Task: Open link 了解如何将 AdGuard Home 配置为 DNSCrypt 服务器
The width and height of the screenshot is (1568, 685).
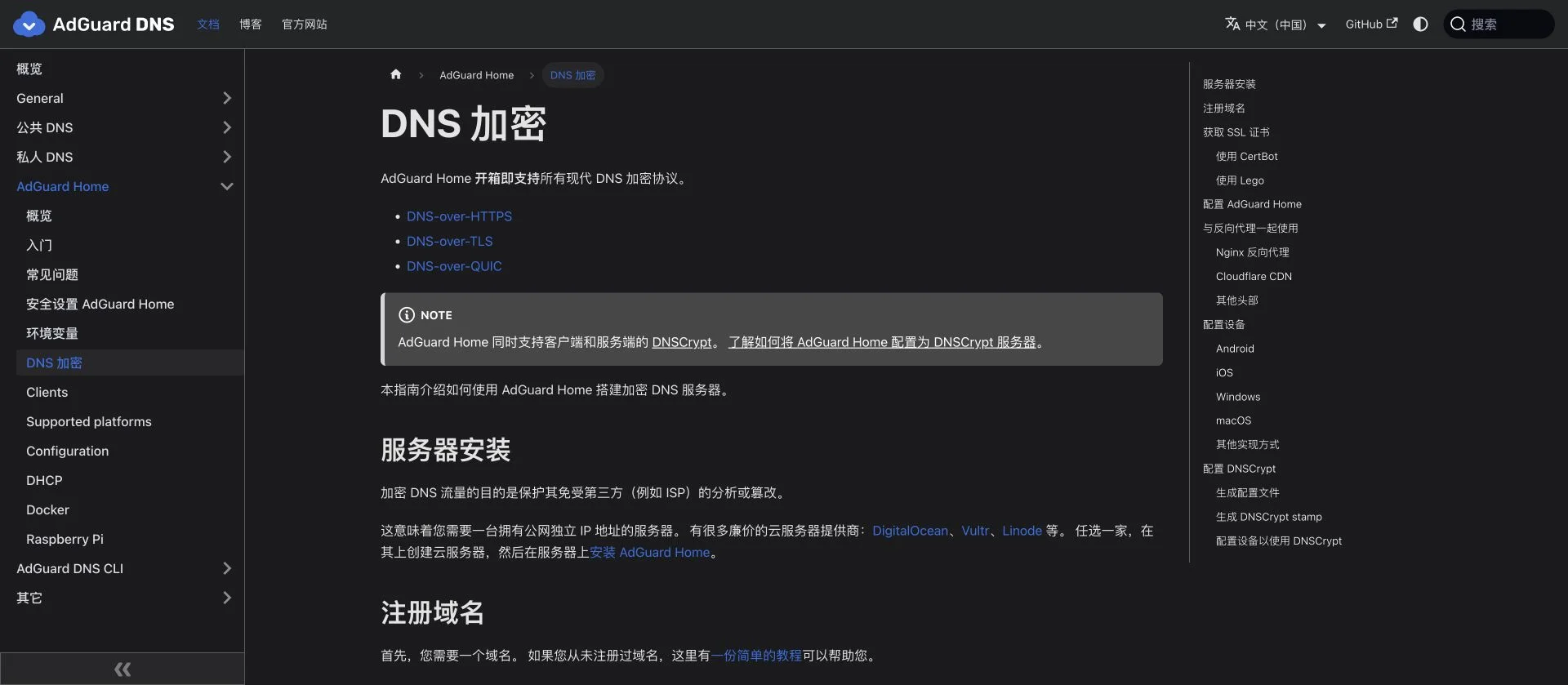Action: pyautogui.click(x=882, y=342)
